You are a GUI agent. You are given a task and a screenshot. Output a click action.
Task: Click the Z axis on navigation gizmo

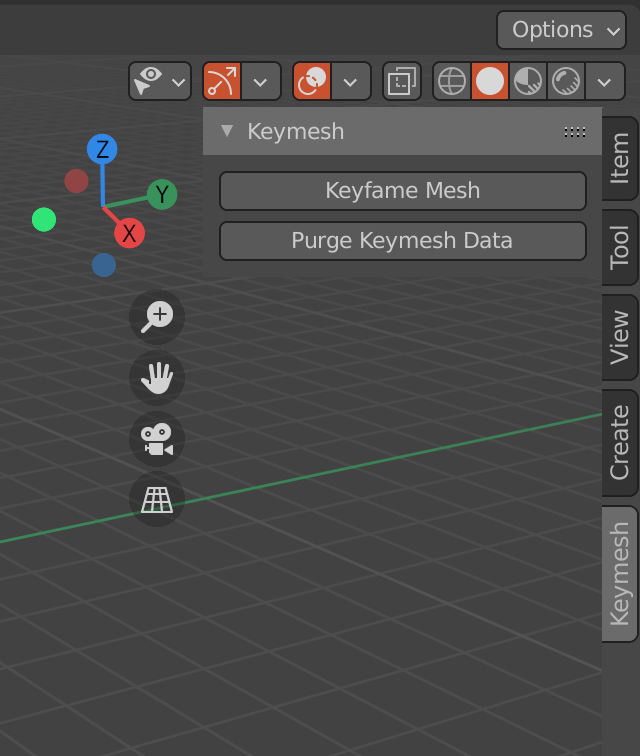coord(102,149)
